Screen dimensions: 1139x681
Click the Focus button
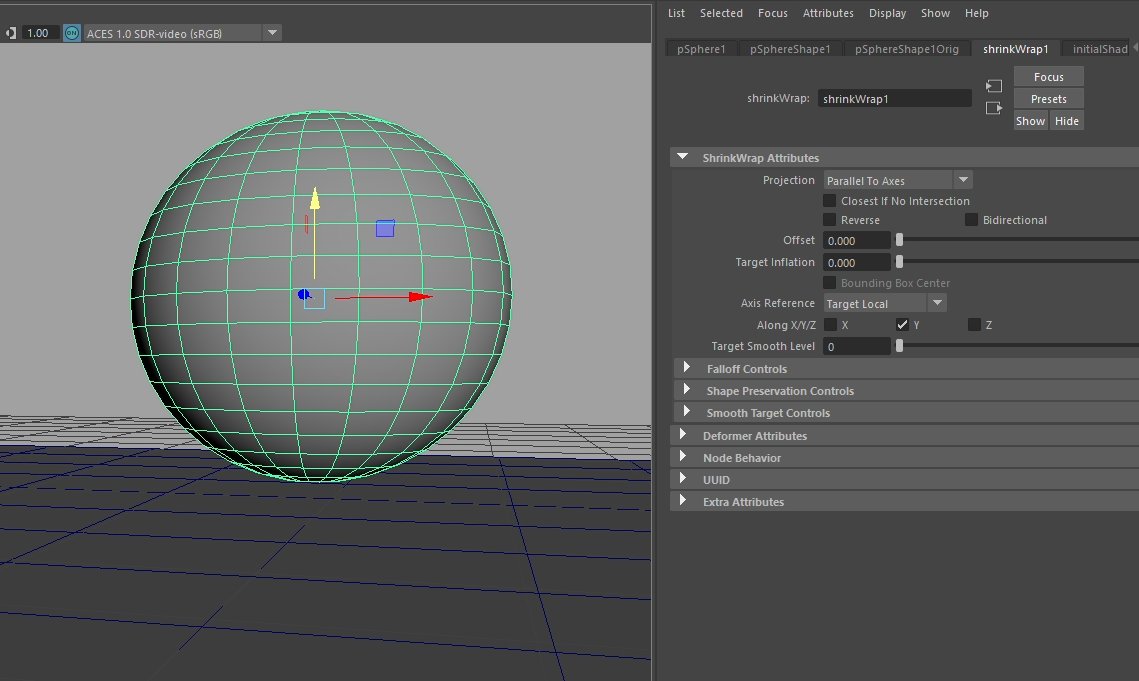coord(1048,77)
